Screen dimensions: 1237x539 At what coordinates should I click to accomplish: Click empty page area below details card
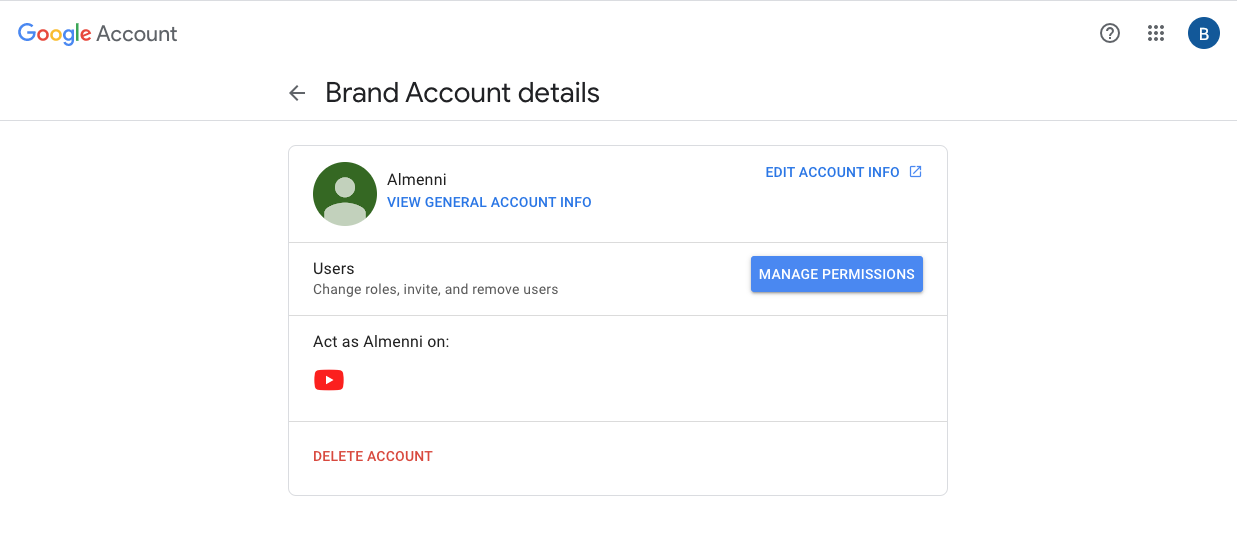[x=618, y=518]
